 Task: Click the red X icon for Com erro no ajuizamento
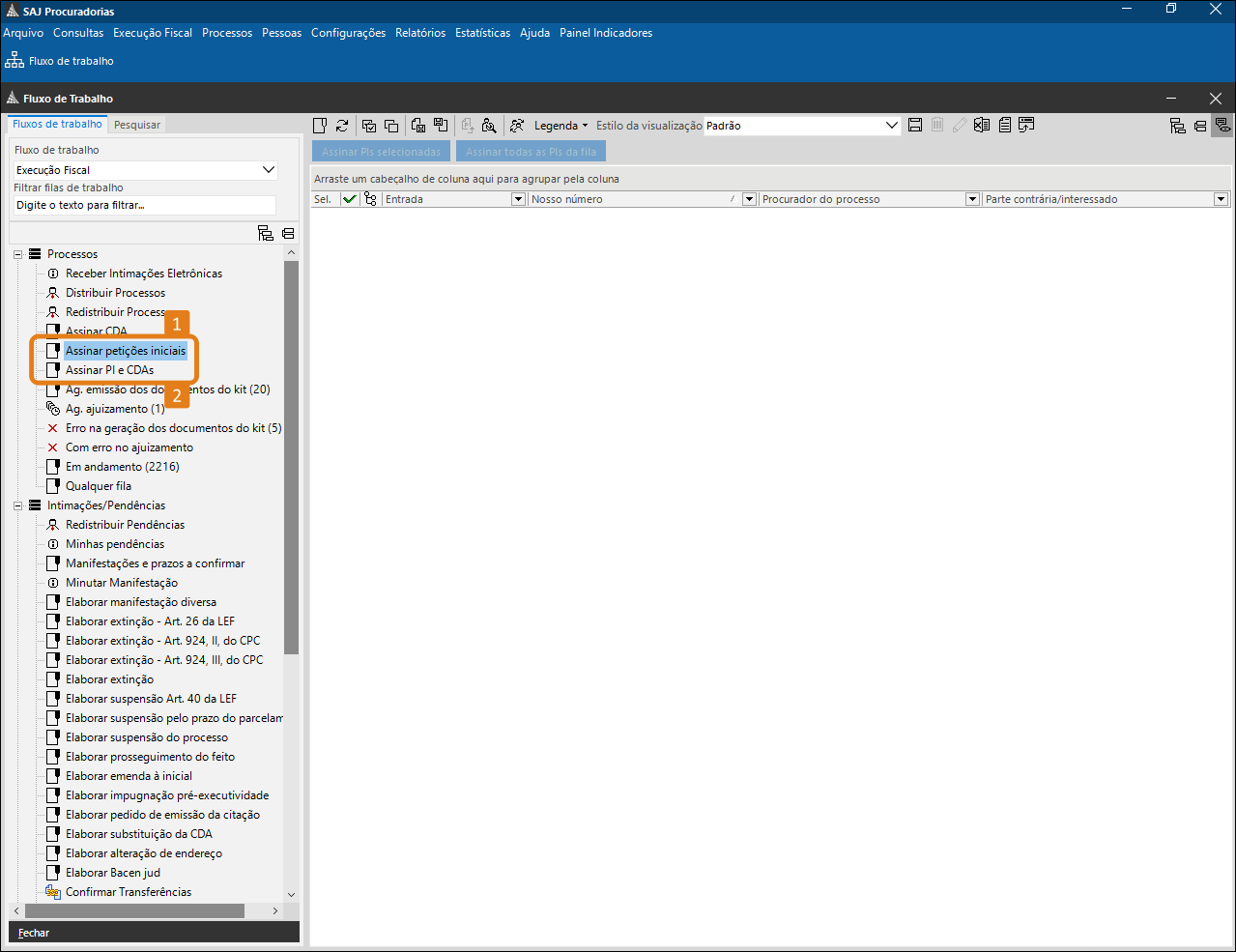[53, 447]
